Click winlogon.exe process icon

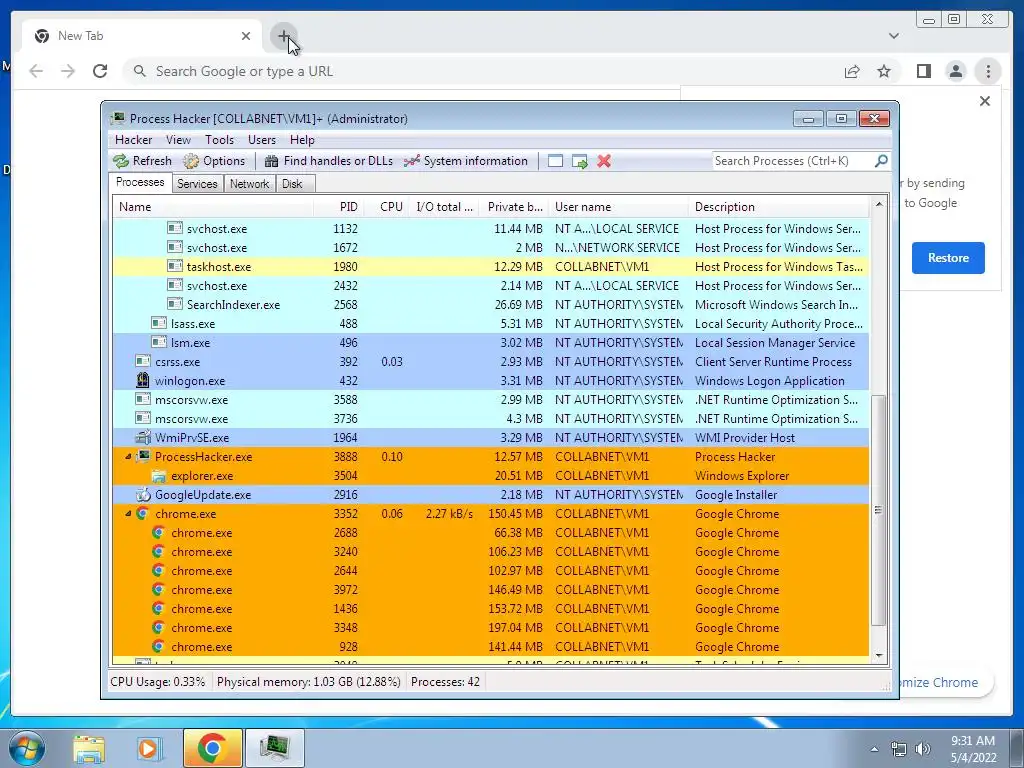(x=142, y=380)
